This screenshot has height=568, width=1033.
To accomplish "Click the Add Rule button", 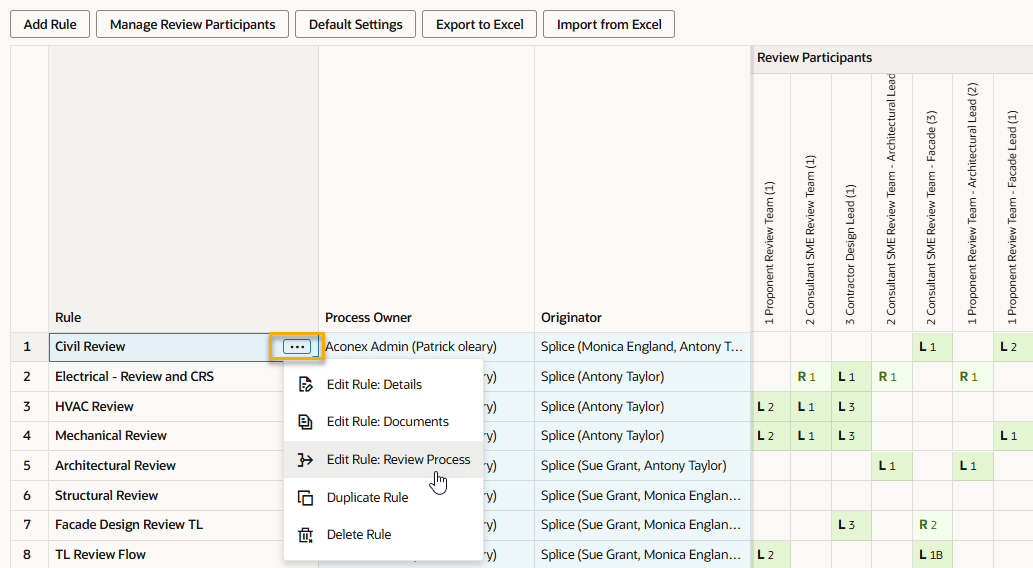I will pyautogui.click(x=50, y=24).
